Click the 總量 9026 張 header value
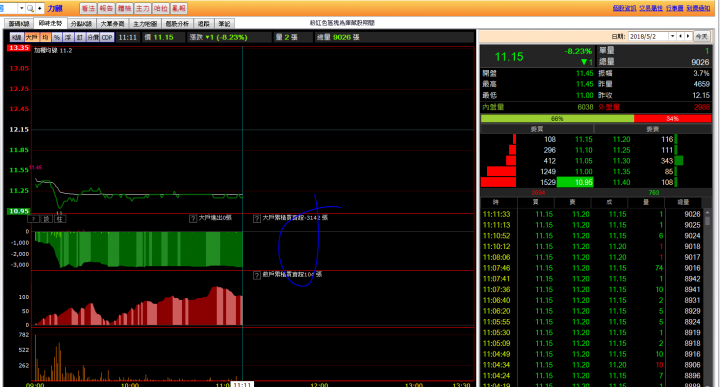Image resolution: width=720 pixels, height=387 pixels. 338,37
